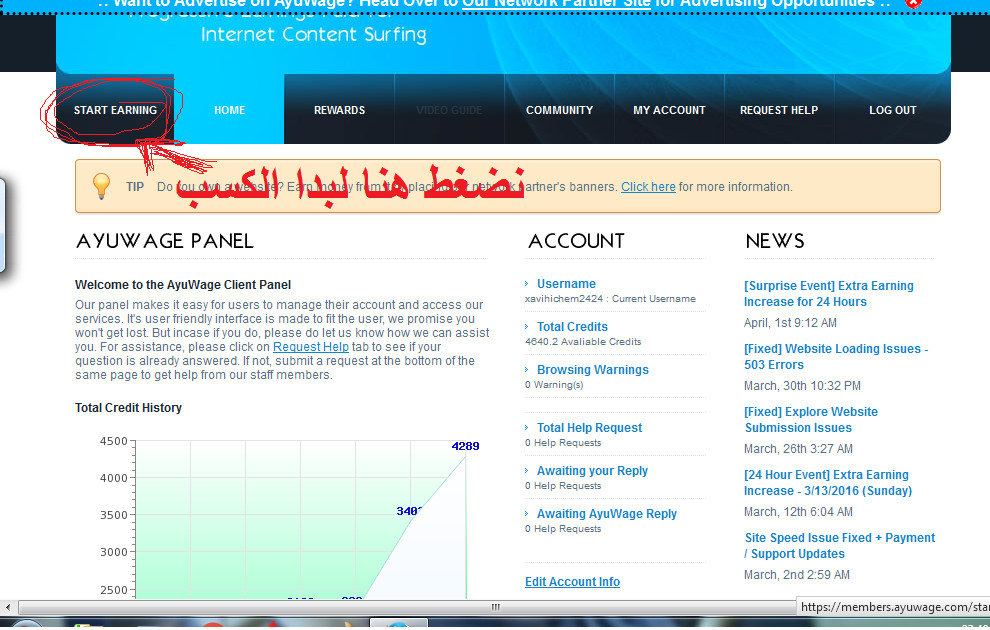Click the 4640.2 Avaliable Credits text
This screenshot has width=990, height=630.
pyautogui.click(x=583, y=342)
